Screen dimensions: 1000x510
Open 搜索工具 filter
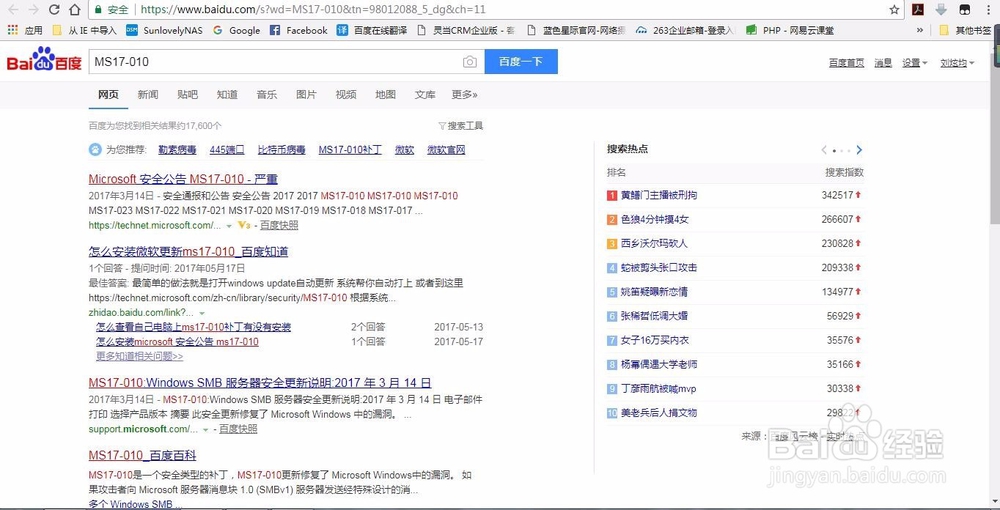(460, 126)
